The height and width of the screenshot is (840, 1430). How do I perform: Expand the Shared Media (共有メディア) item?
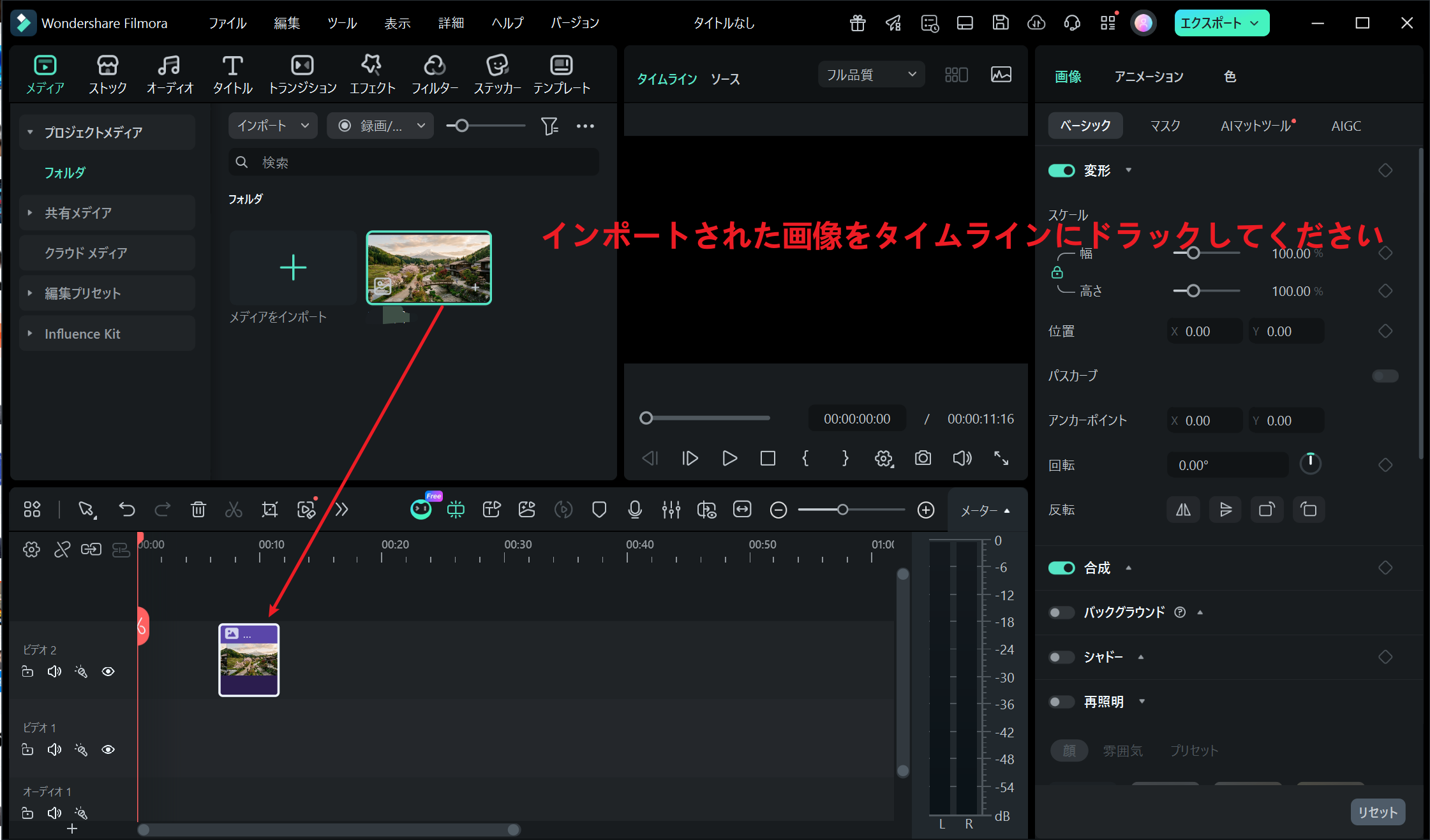(x=30, y=212)
